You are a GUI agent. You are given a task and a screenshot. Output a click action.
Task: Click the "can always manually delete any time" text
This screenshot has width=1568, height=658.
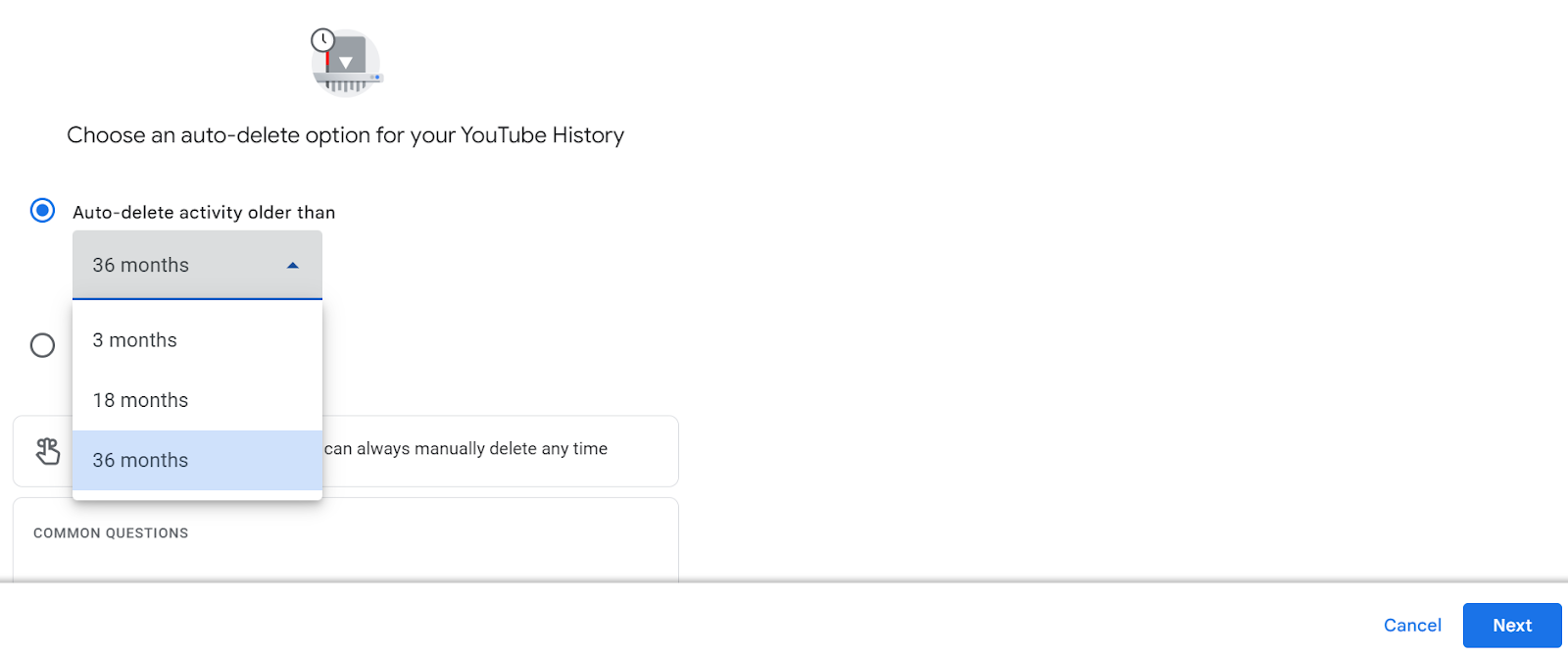coord(465,449)
